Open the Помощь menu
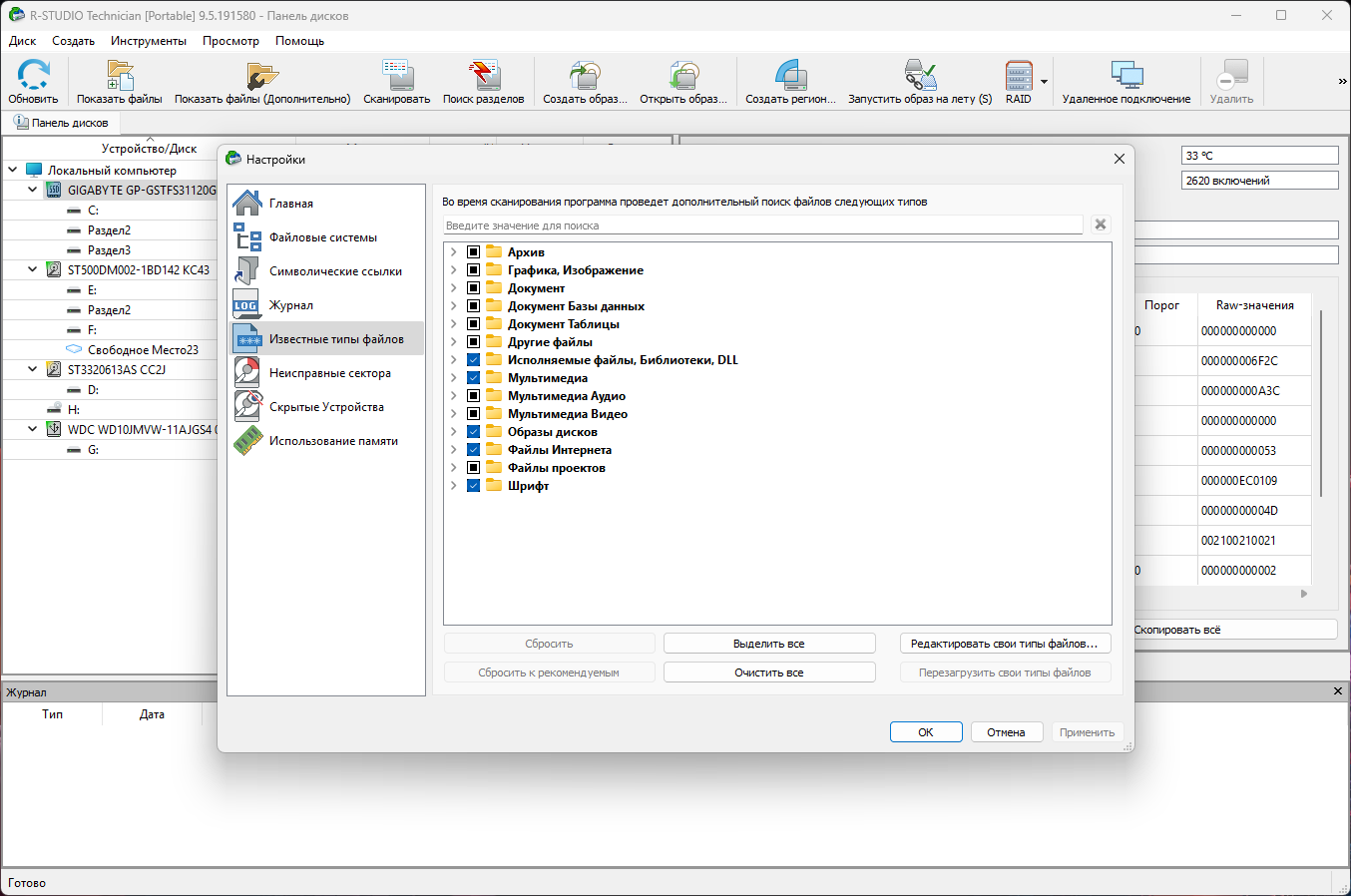 click(x=299, y=41)
